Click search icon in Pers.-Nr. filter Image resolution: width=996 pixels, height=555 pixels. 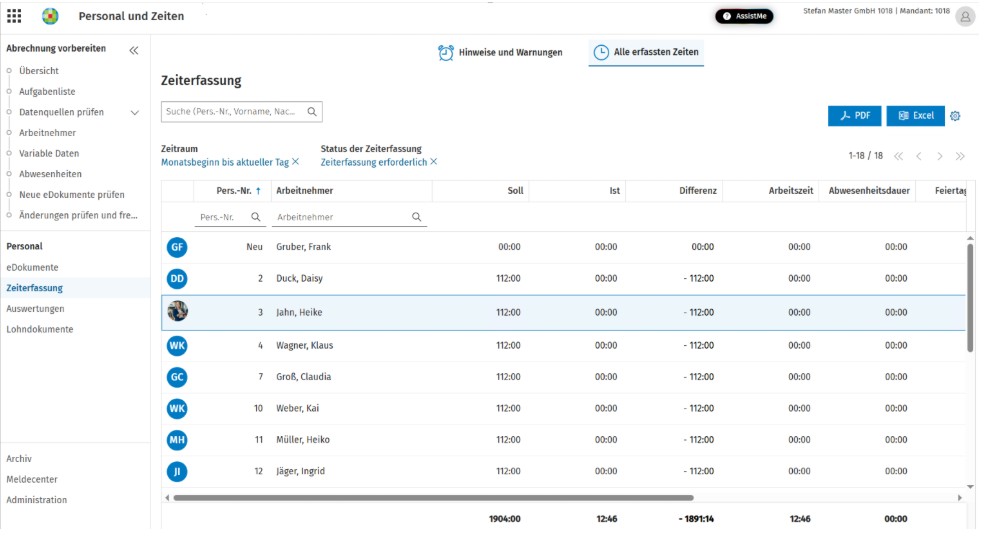[255, 217]
